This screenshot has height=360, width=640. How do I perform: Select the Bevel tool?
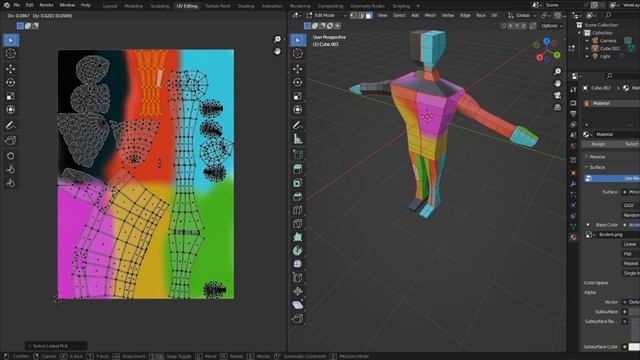coord(298,197)
